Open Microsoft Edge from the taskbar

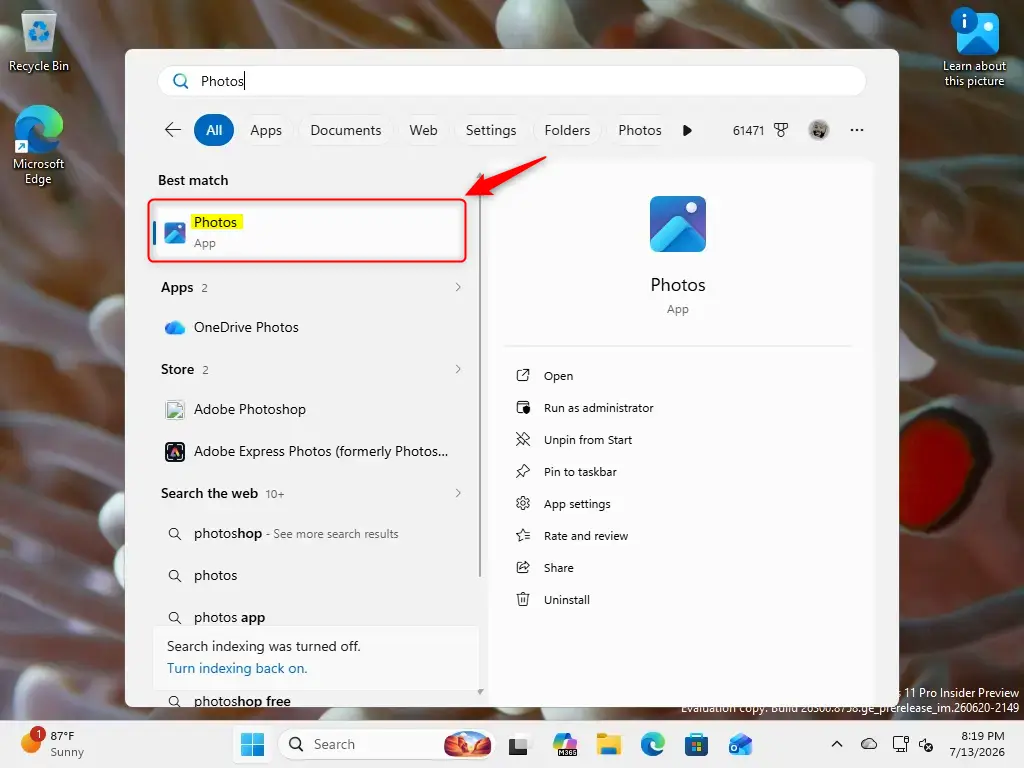[652, 744]
